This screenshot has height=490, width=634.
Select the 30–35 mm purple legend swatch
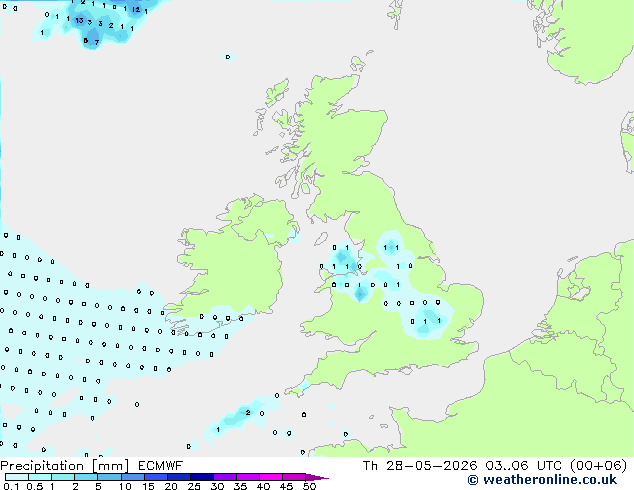[x=225, y=477]
